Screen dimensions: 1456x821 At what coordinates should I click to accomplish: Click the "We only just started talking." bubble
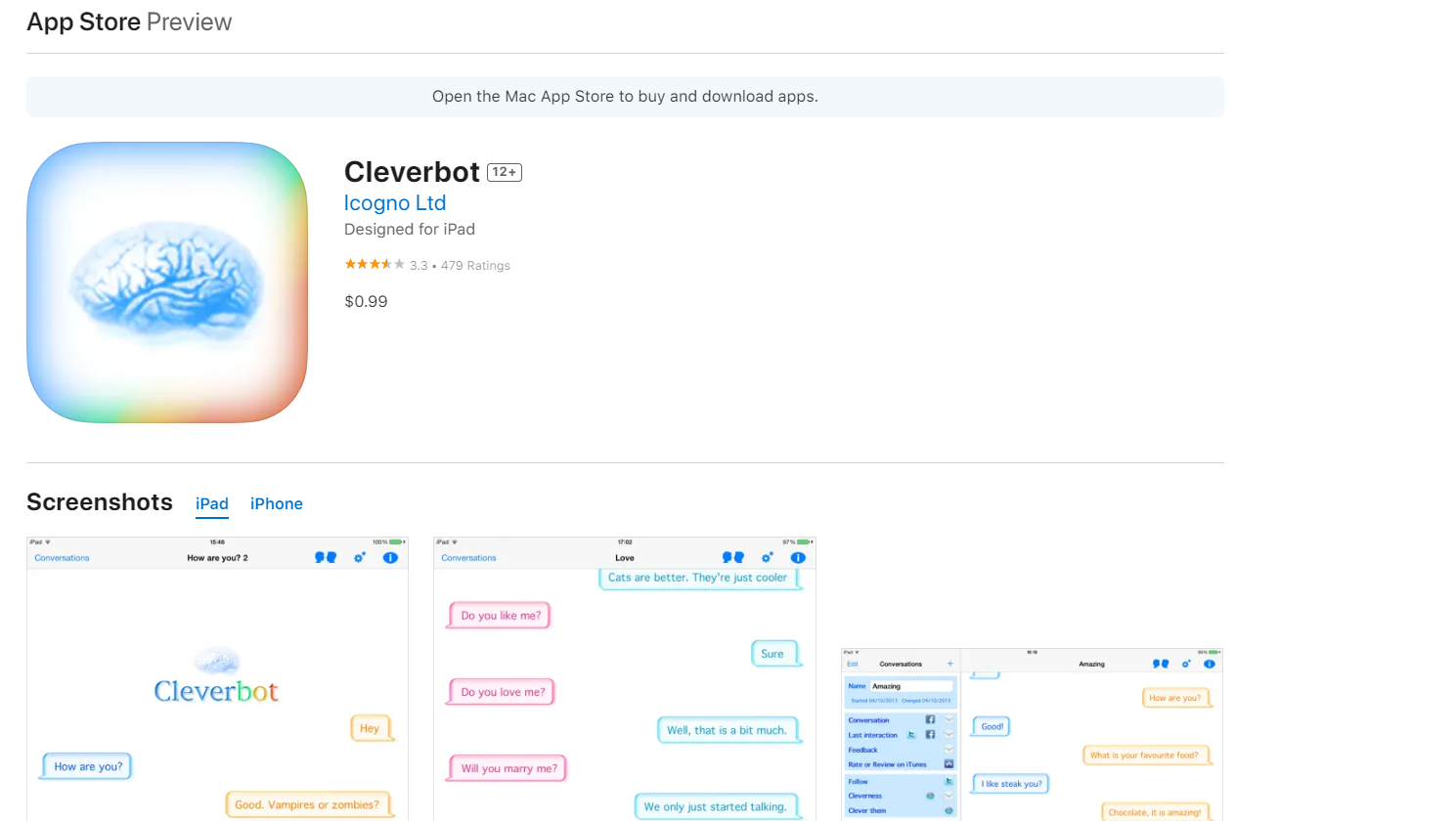(717, 806)
